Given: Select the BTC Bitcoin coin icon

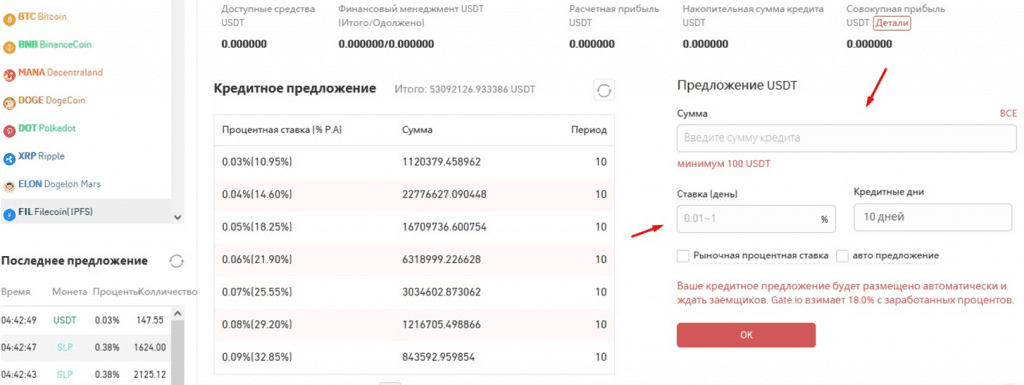Looking at the screenshot, I should coord(9,20).
